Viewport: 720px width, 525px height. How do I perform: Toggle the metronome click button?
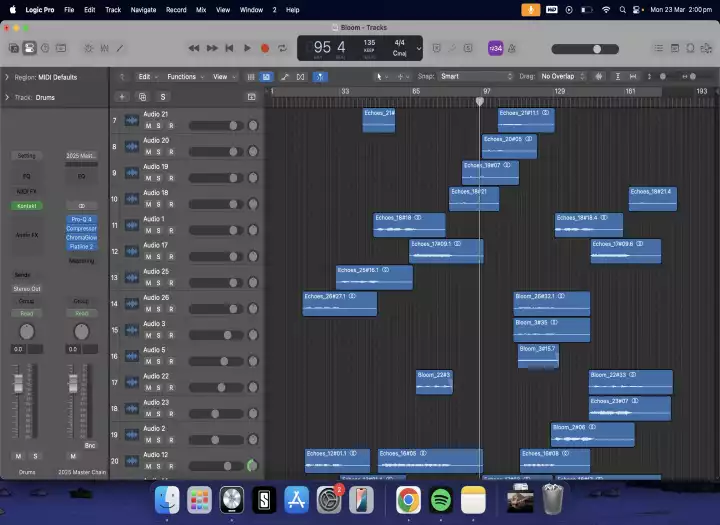click(512, 48)
